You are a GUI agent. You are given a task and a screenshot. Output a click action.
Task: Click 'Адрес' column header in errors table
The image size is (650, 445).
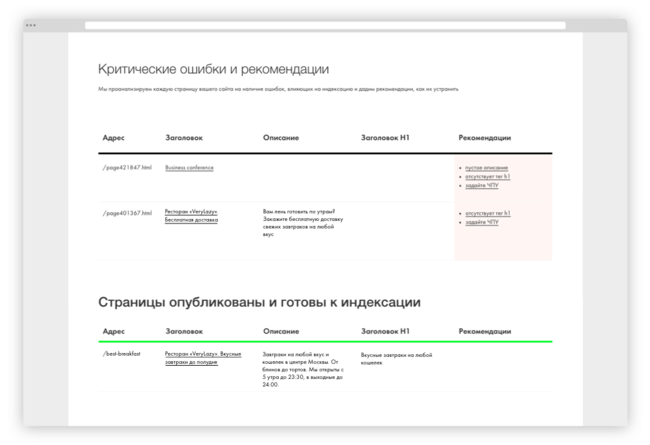113,136
